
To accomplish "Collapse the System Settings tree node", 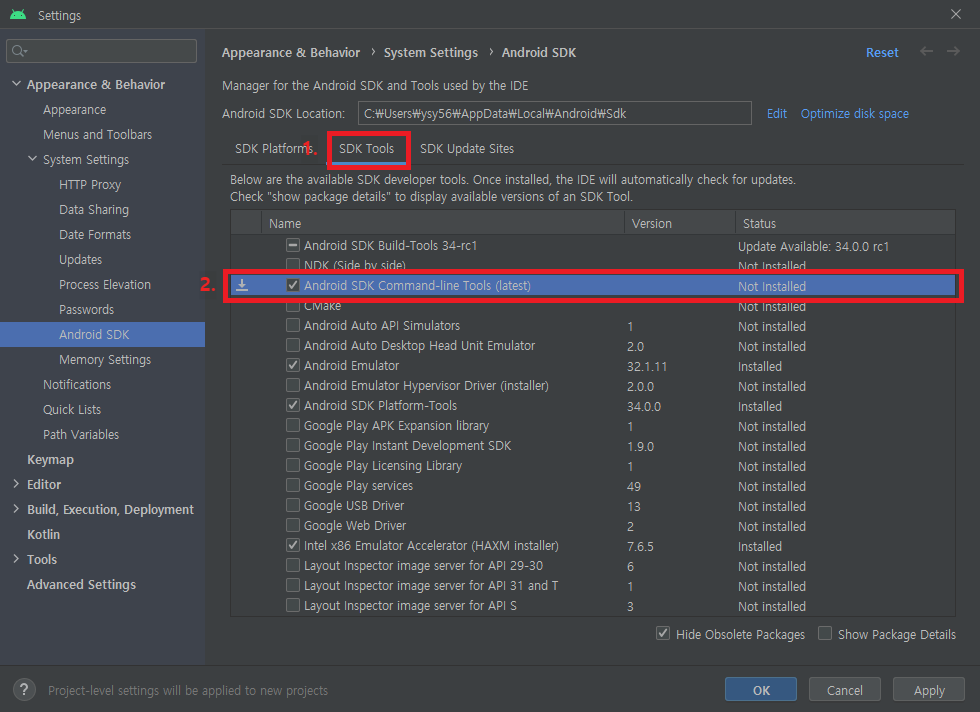I will 32,159.
